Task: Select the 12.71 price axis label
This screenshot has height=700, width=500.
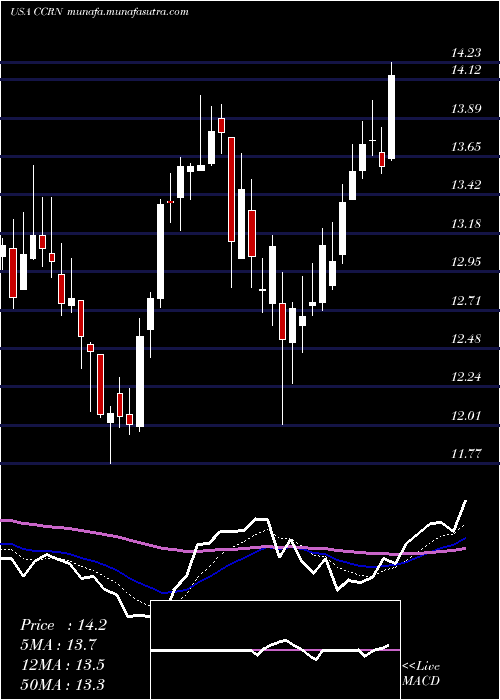Action: (466, 300)
